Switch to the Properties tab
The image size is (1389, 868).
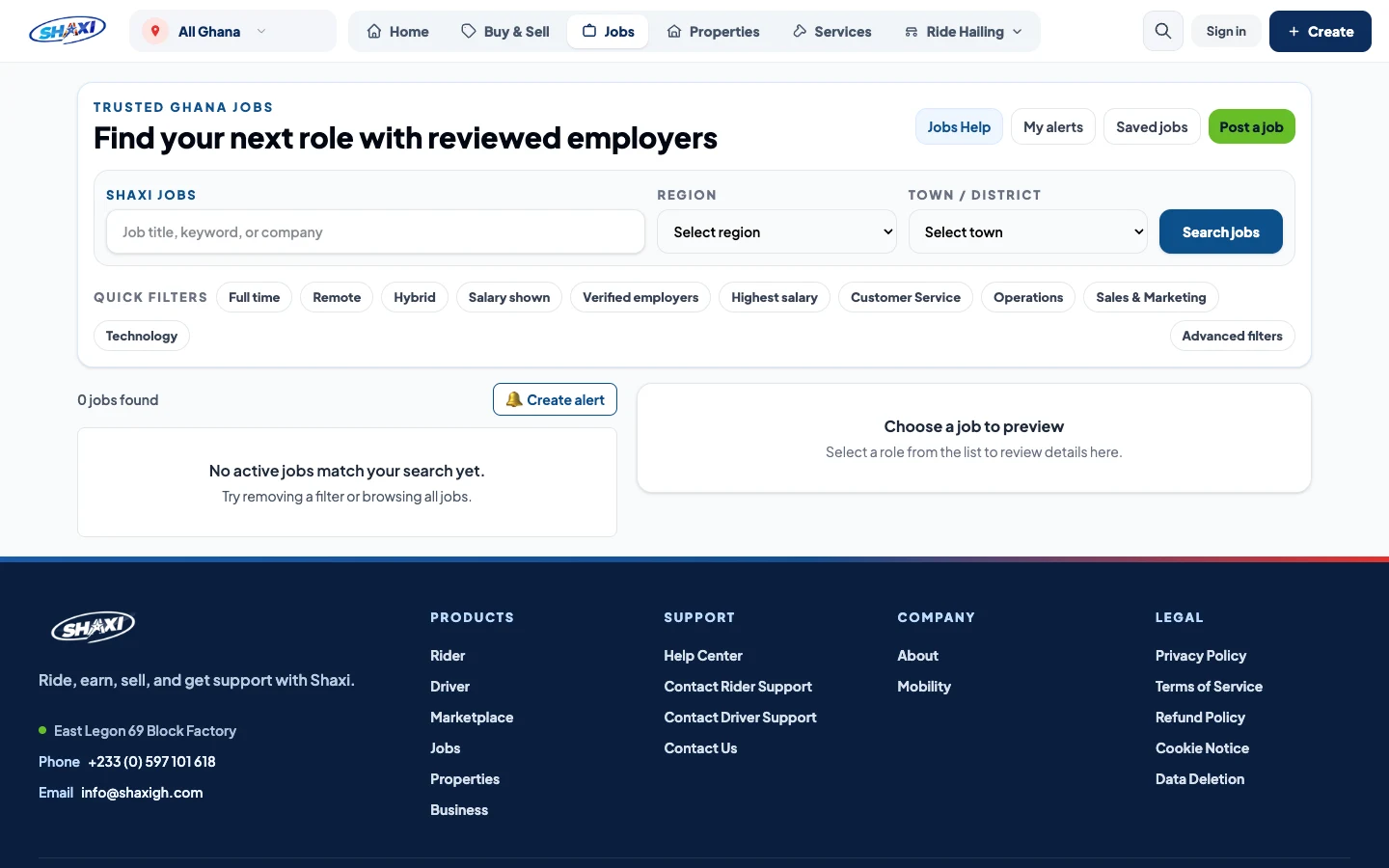713,32
